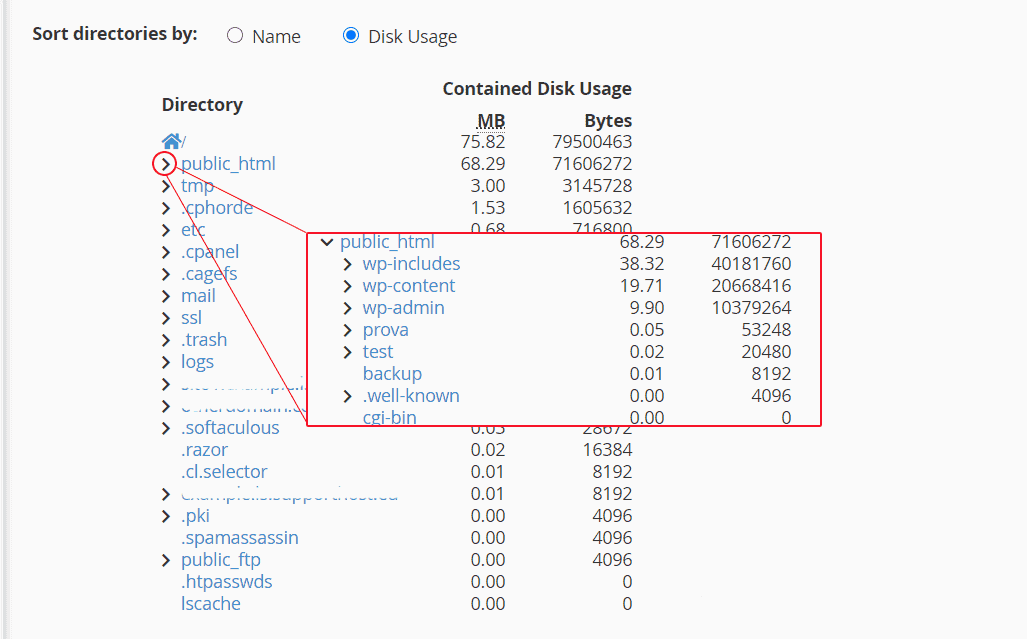The height and width of the screenshot is (639, 1027).
Task: Click the MB column header
Action: coord(491,120)
